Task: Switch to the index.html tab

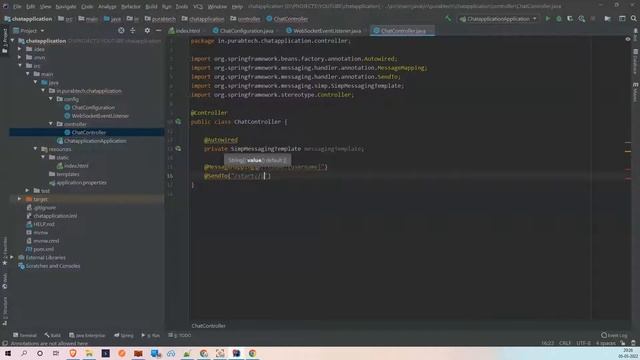Action: point(184,31)
